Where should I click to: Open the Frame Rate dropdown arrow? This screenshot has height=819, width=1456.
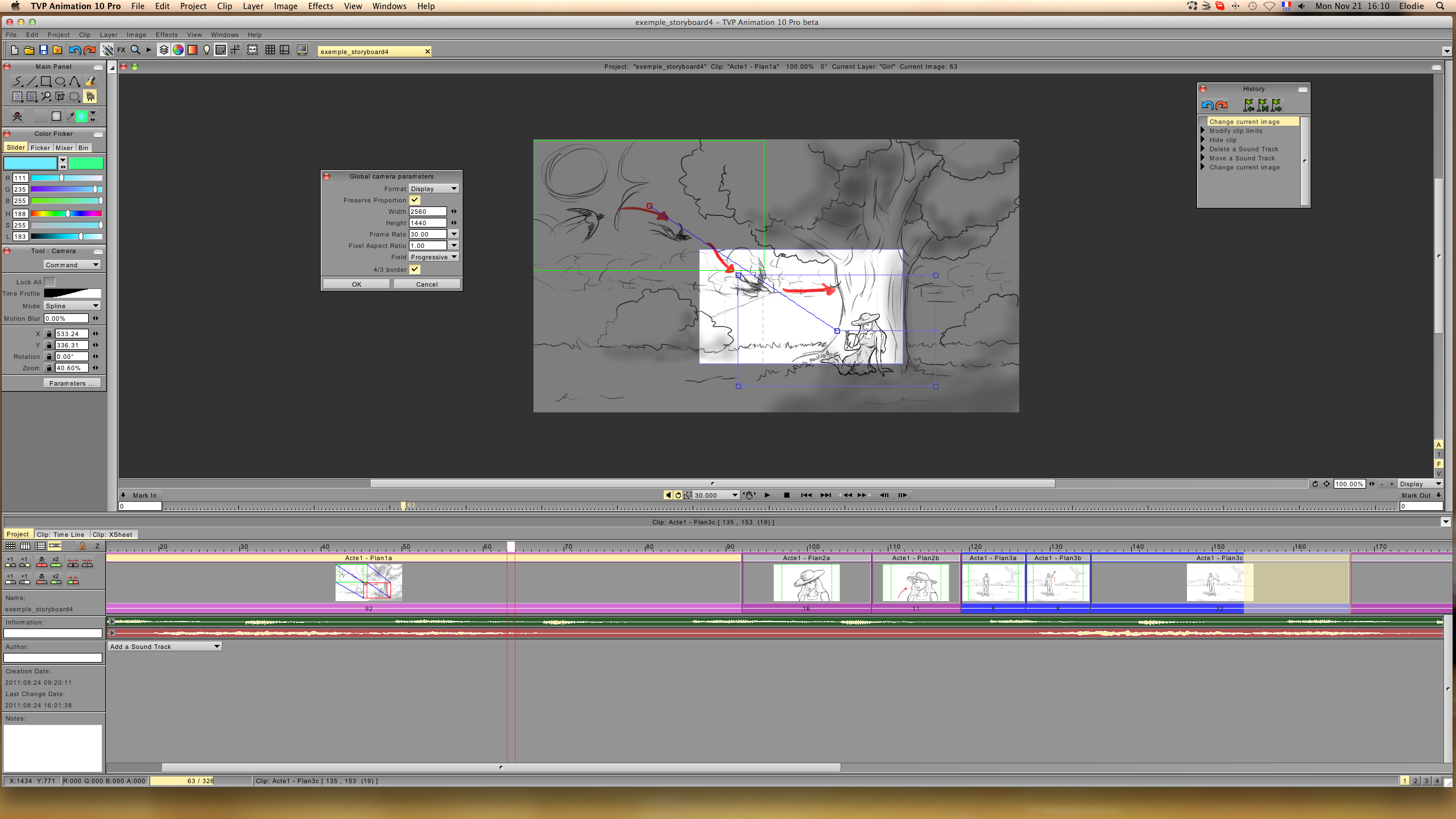point(454,234)
